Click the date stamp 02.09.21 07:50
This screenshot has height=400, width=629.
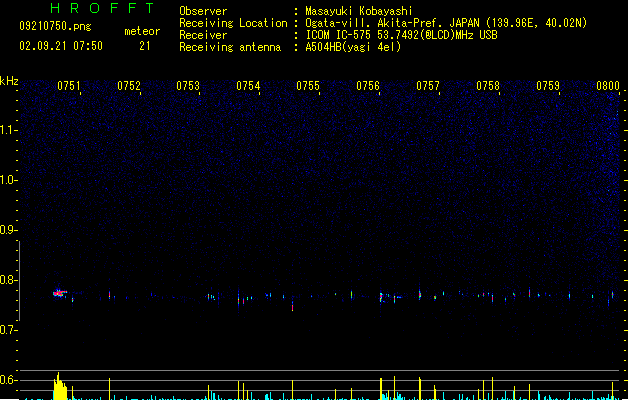click(x=61, y=46)
